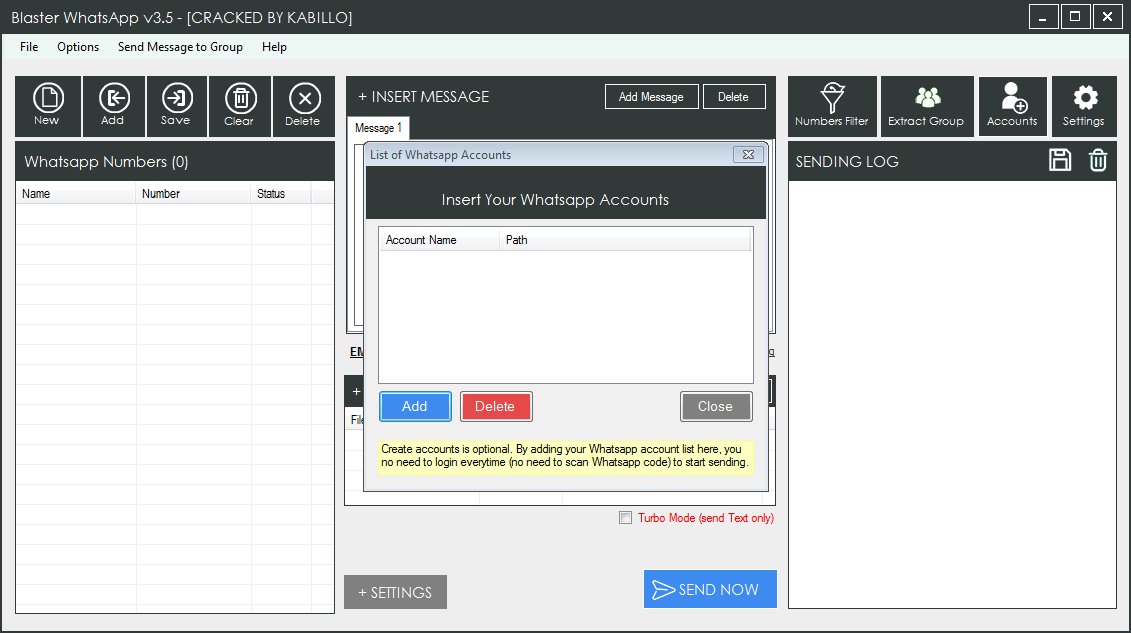Open the File menu

(x=29, y=47)
